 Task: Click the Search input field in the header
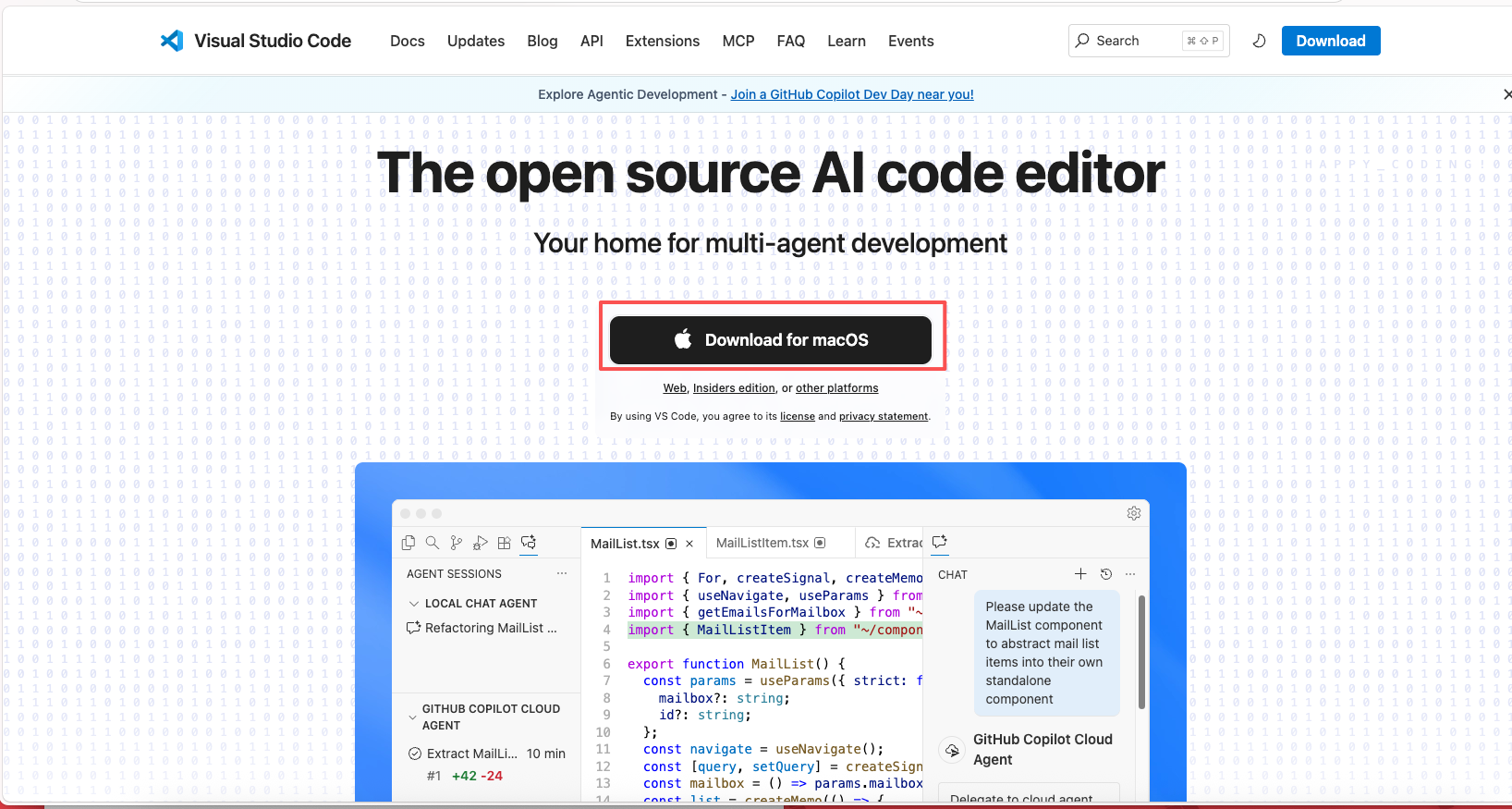coord(1149,41)
